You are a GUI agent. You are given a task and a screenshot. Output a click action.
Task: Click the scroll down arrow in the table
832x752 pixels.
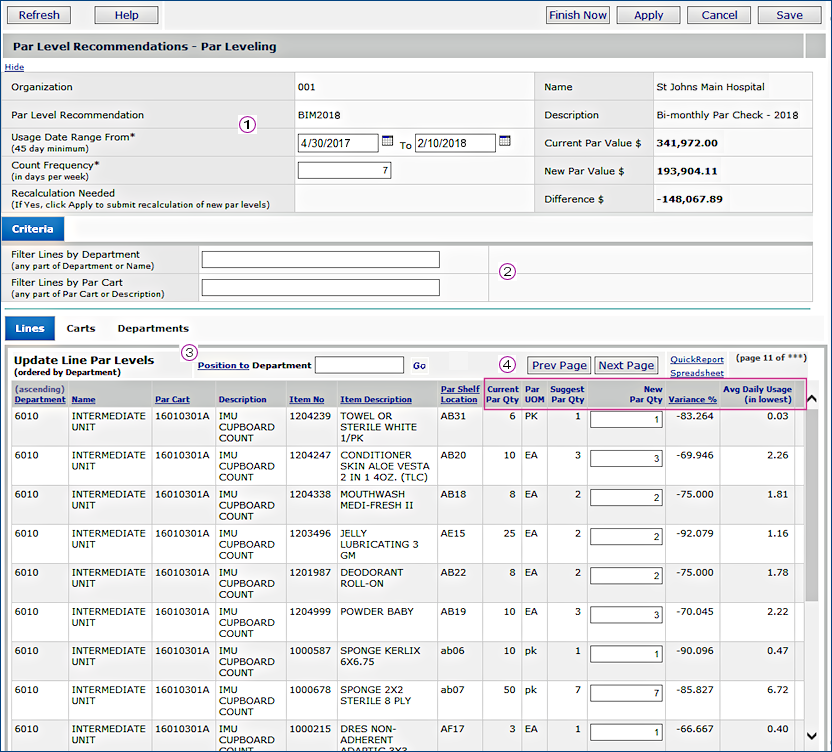click(811, 736)
